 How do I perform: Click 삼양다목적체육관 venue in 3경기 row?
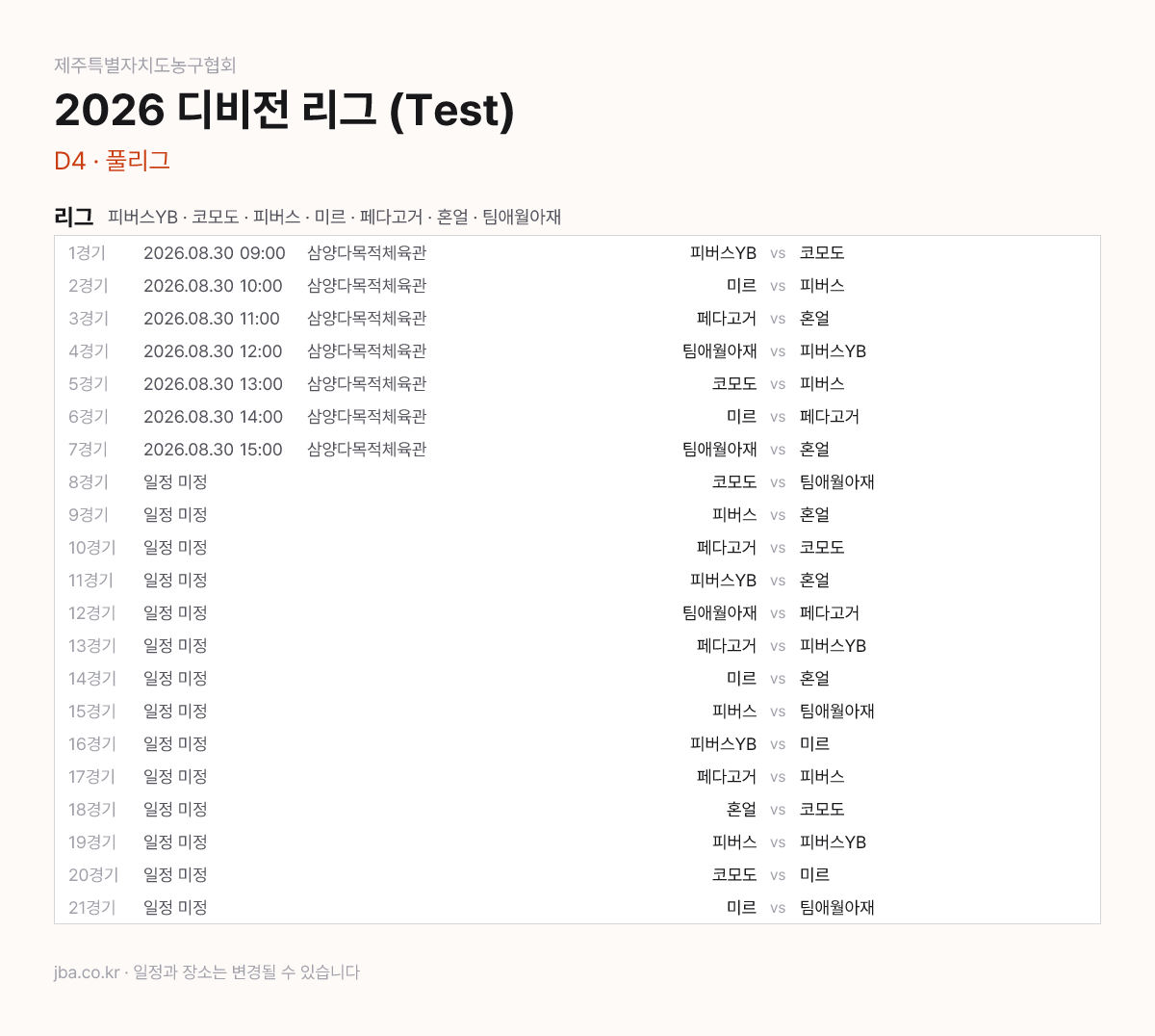[x=367, y=319]
